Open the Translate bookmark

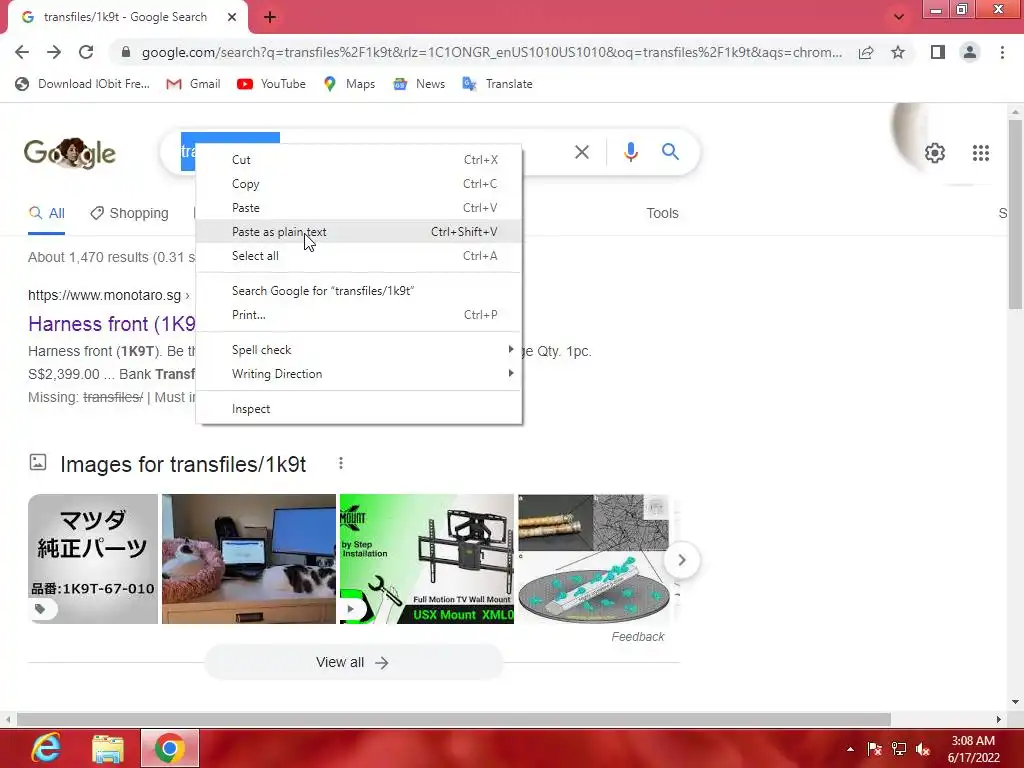coord(498,84)
